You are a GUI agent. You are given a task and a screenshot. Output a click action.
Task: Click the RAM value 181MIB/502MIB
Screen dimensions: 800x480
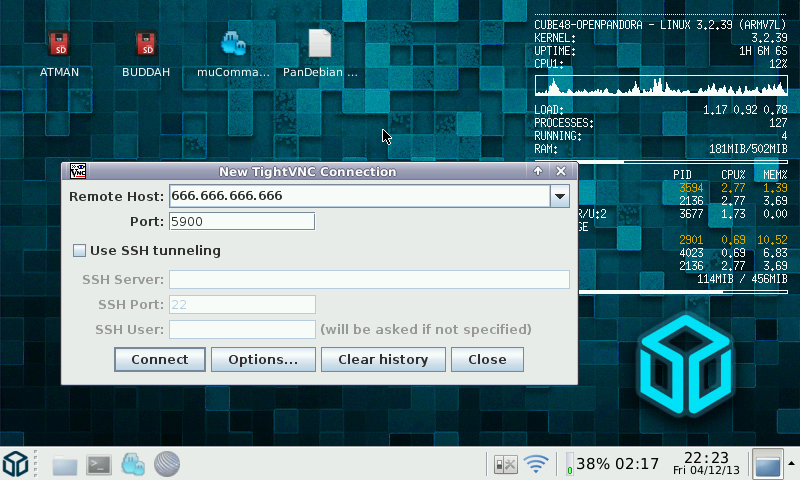(748, 149)
